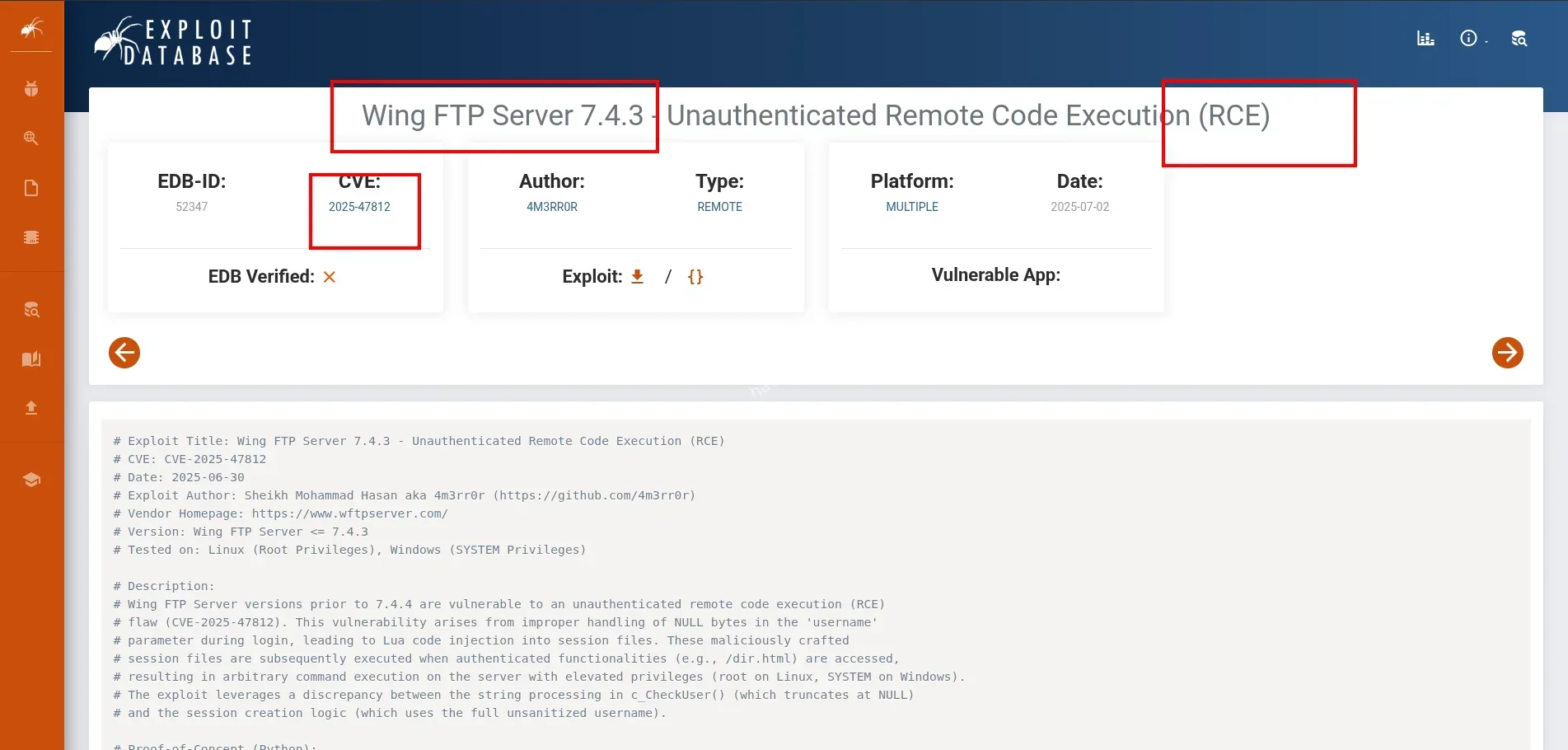Click the Vendor Homepage wftpserver.com line

[x=281, y=513]
